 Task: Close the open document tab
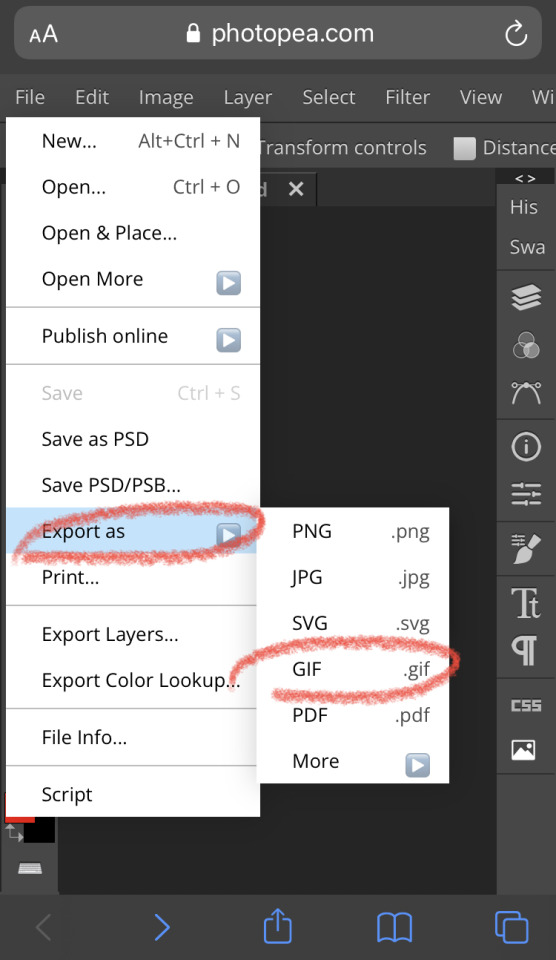[x=296, y=189]
